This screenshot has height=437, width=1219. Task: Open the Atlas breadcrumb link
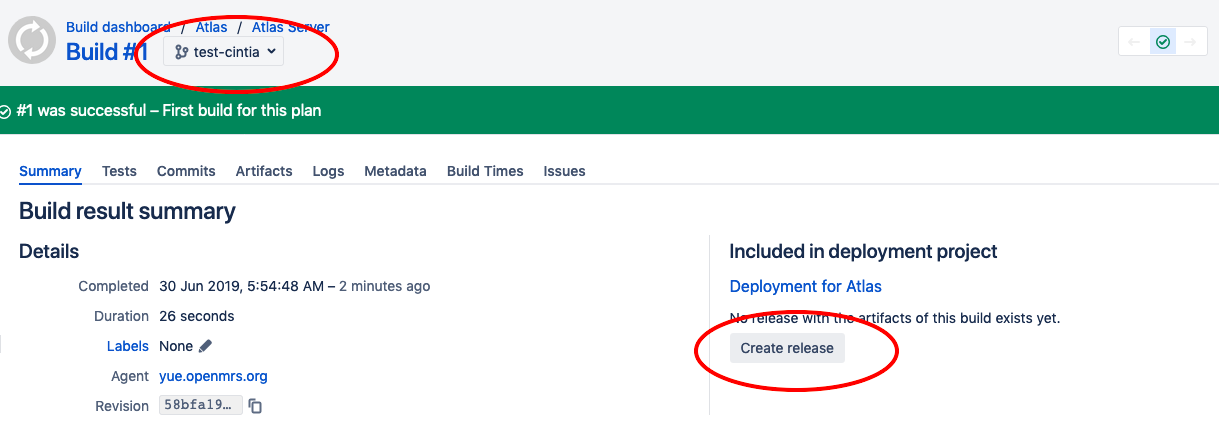click(212, 27)
